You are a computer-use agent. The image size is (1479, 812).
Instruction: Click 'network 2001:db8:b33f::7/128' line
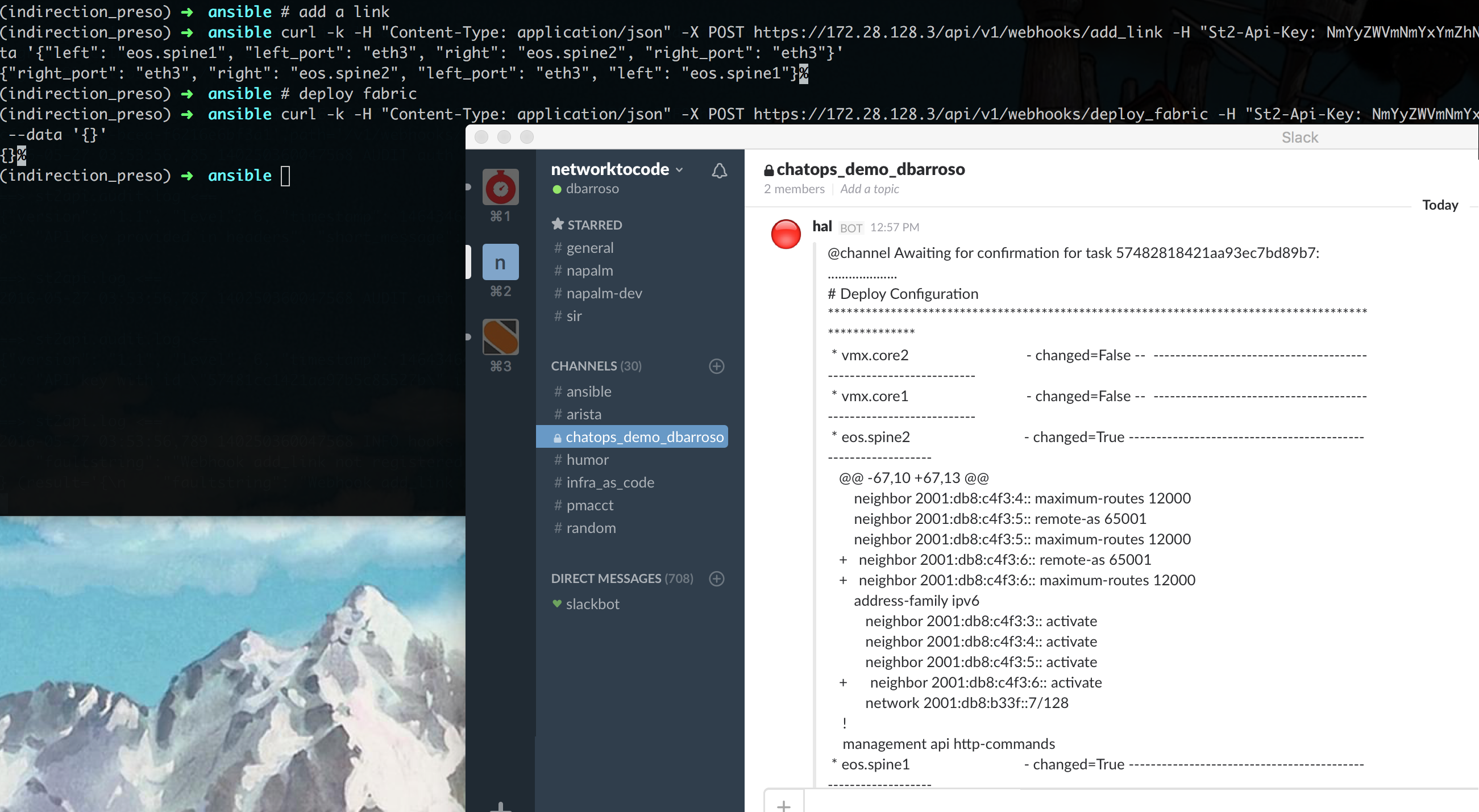[x=966, y=703]
